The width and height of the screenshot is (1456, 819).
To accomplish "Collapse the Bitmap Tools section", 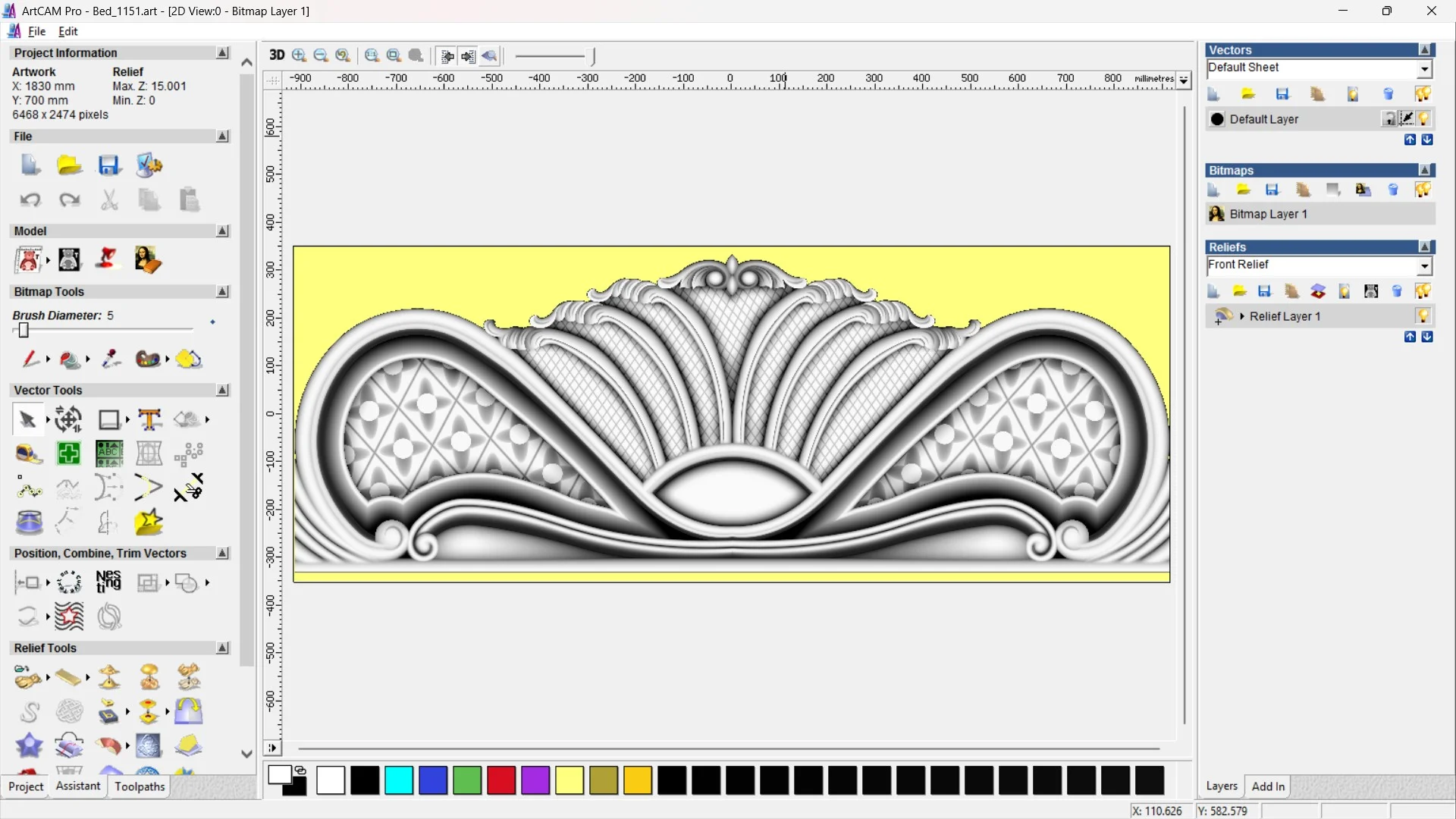I will (222, 292).
